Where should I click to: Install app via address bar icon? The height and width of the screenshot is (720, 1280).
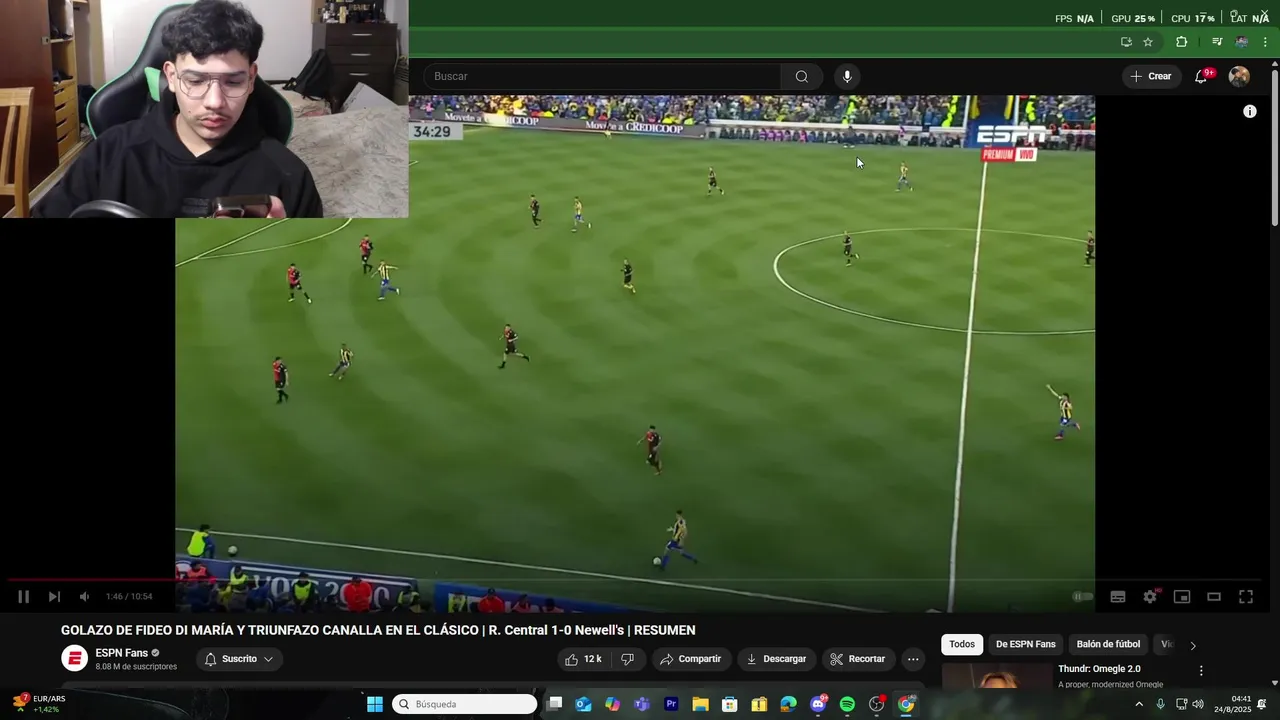pos(1126,42)
